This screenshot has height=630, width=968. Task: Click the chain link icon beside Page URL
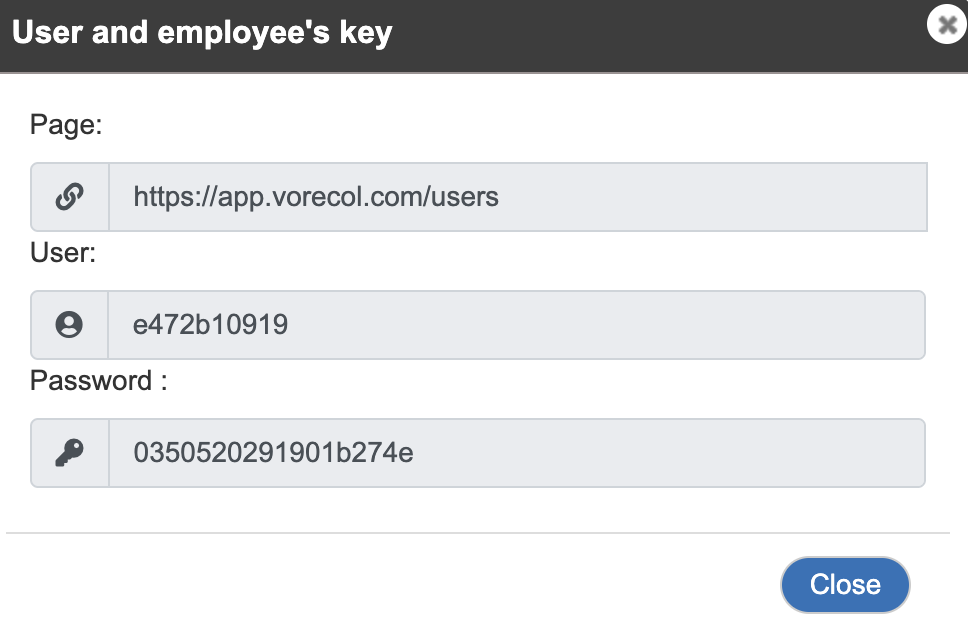point(69,197)
